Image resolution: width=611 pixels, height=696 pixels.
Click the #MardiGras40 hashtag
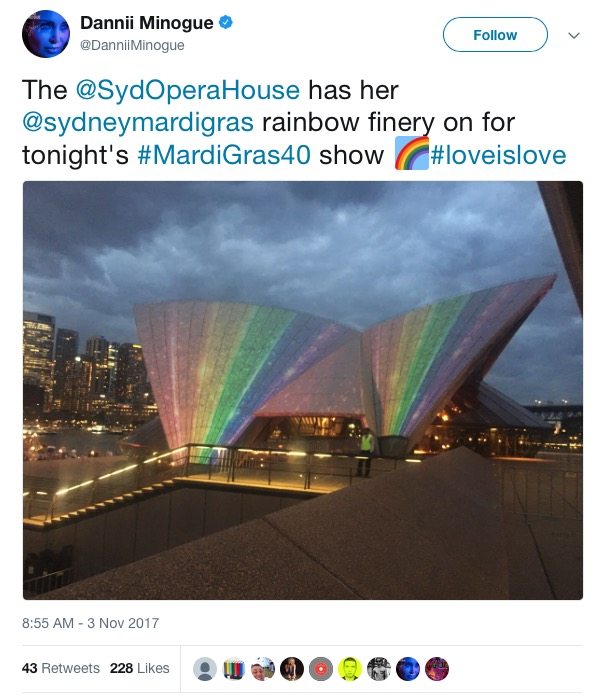(224, 155)
